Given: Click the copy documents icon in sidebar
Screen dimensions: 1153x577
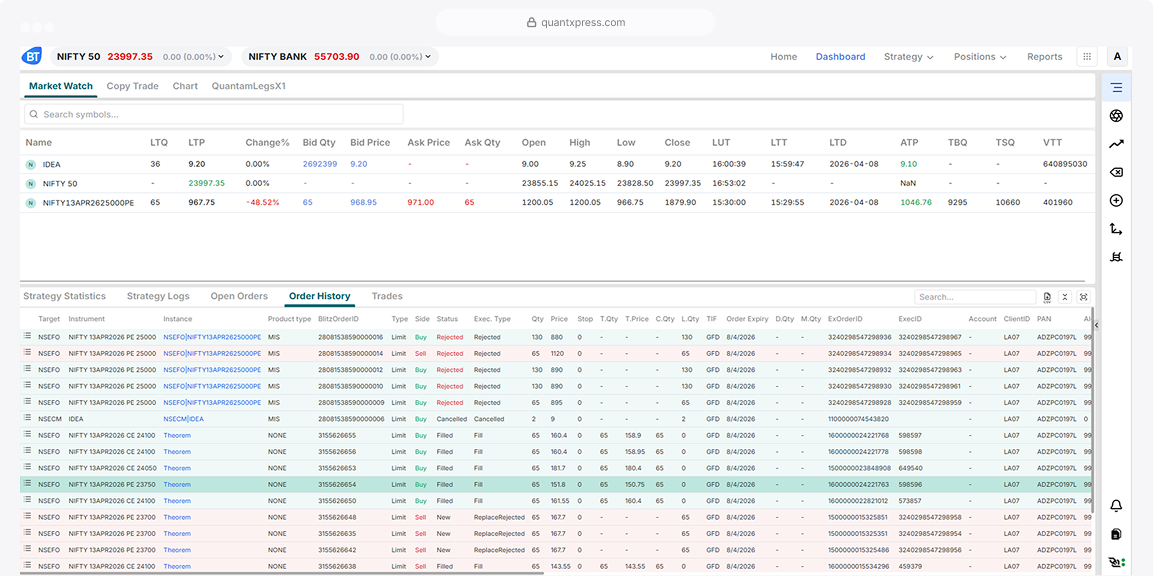Looking at the screenshot, I should tap(1116, 534).
